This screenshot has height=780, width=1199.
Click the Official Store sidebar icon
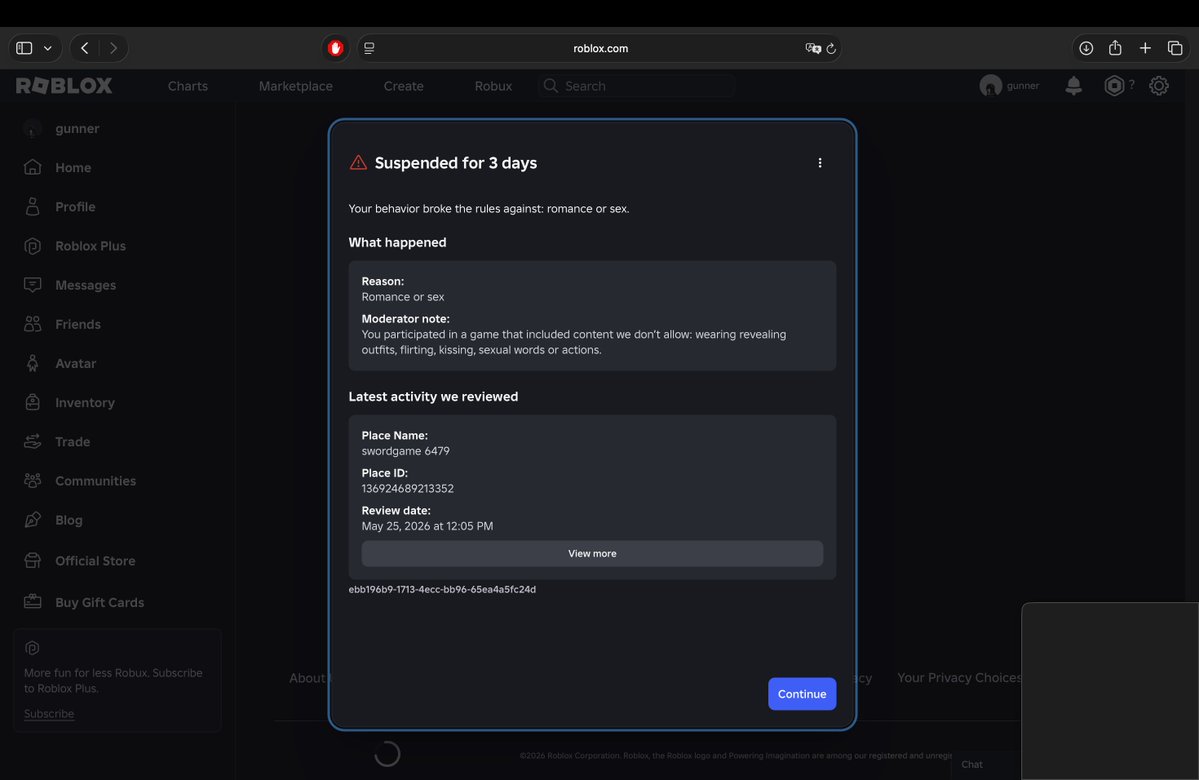[x=32, y=561]
